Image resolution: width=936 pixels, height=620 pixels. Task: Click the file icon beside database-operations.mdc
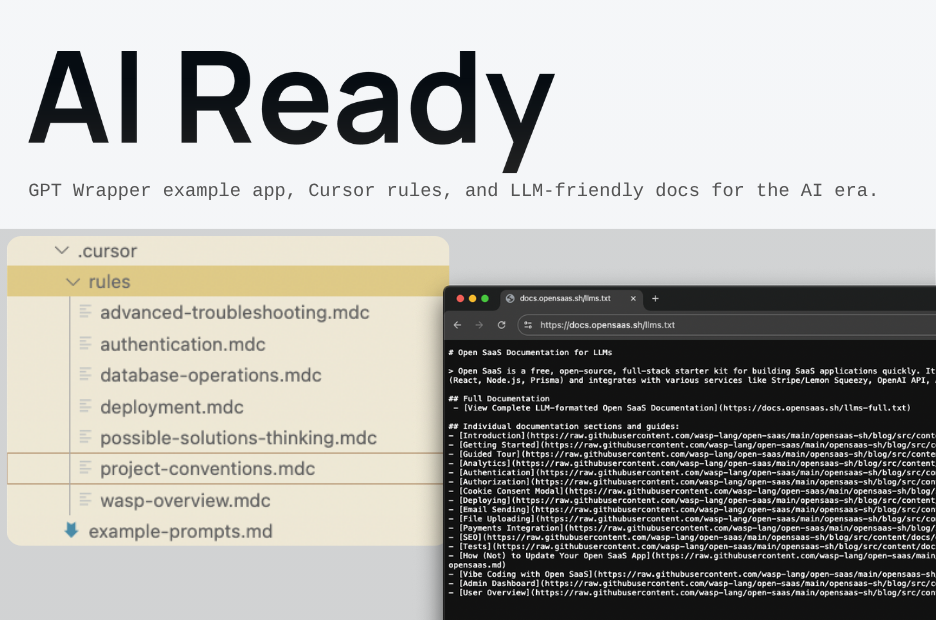tap(86, 375)
